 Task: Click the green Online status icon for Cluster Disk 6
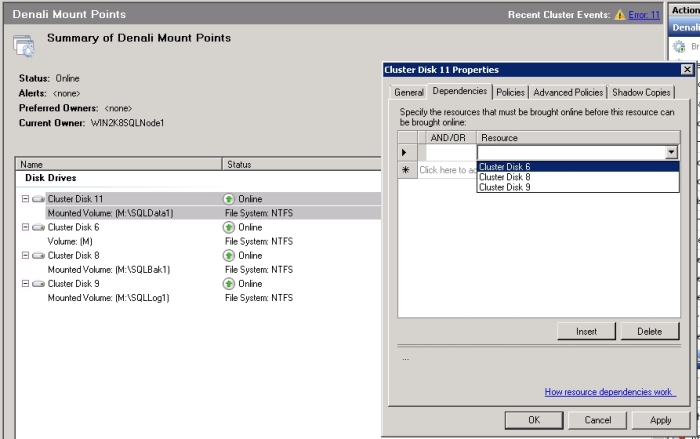pos(229,227)
